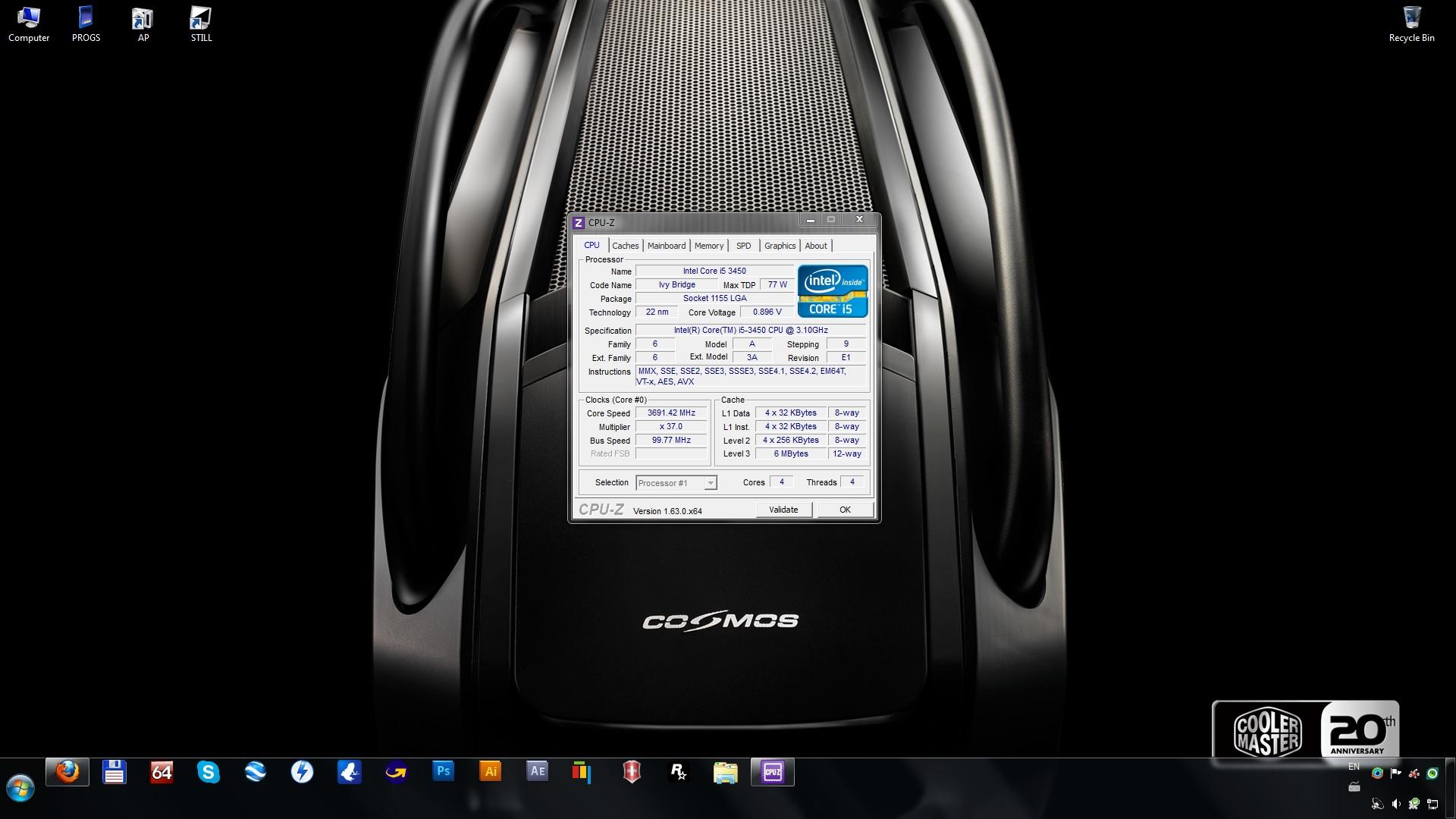The height and width of the screenshot is (819, 1456).
Task: Click the Instructions field text
Action: click(751, 376)
